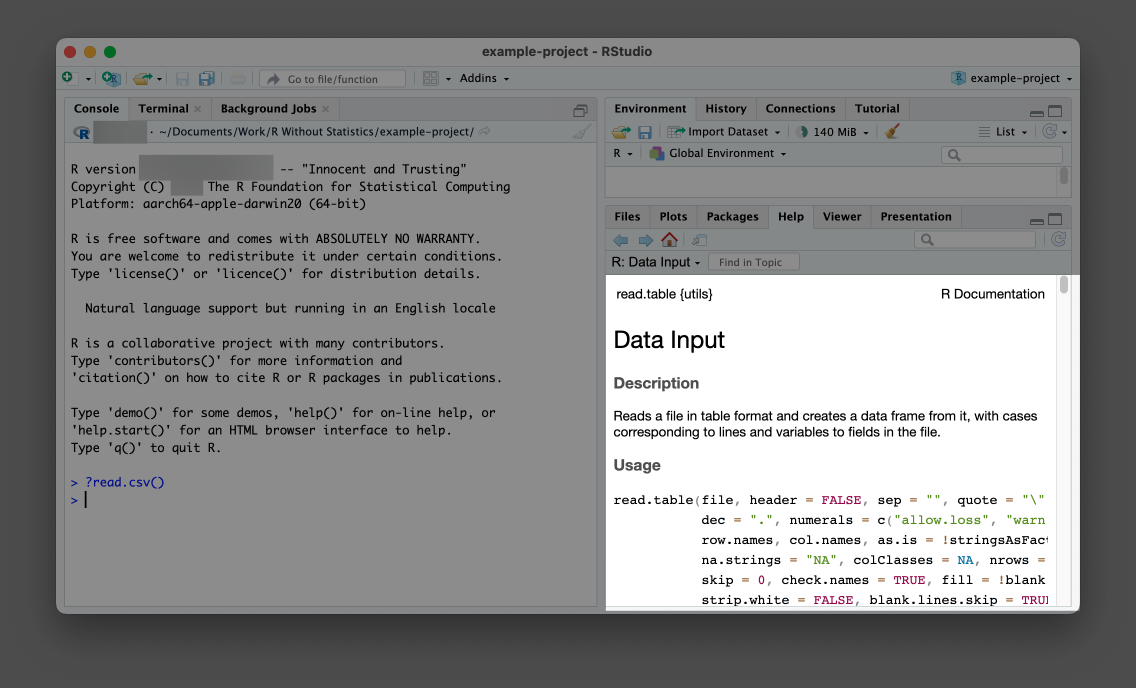Open the Packages tab
Screen dimensions: 1136x688
point(732,216)
